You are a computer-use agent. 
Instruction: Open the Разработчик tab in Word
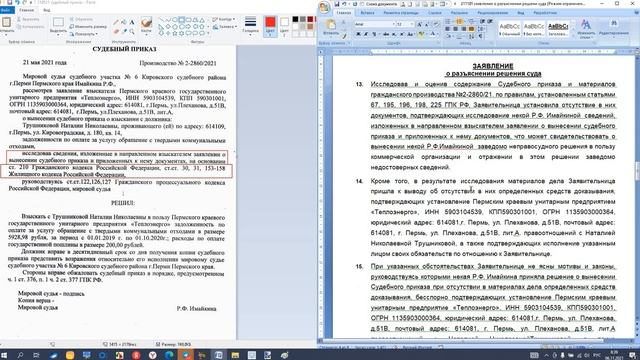(545, 13)
